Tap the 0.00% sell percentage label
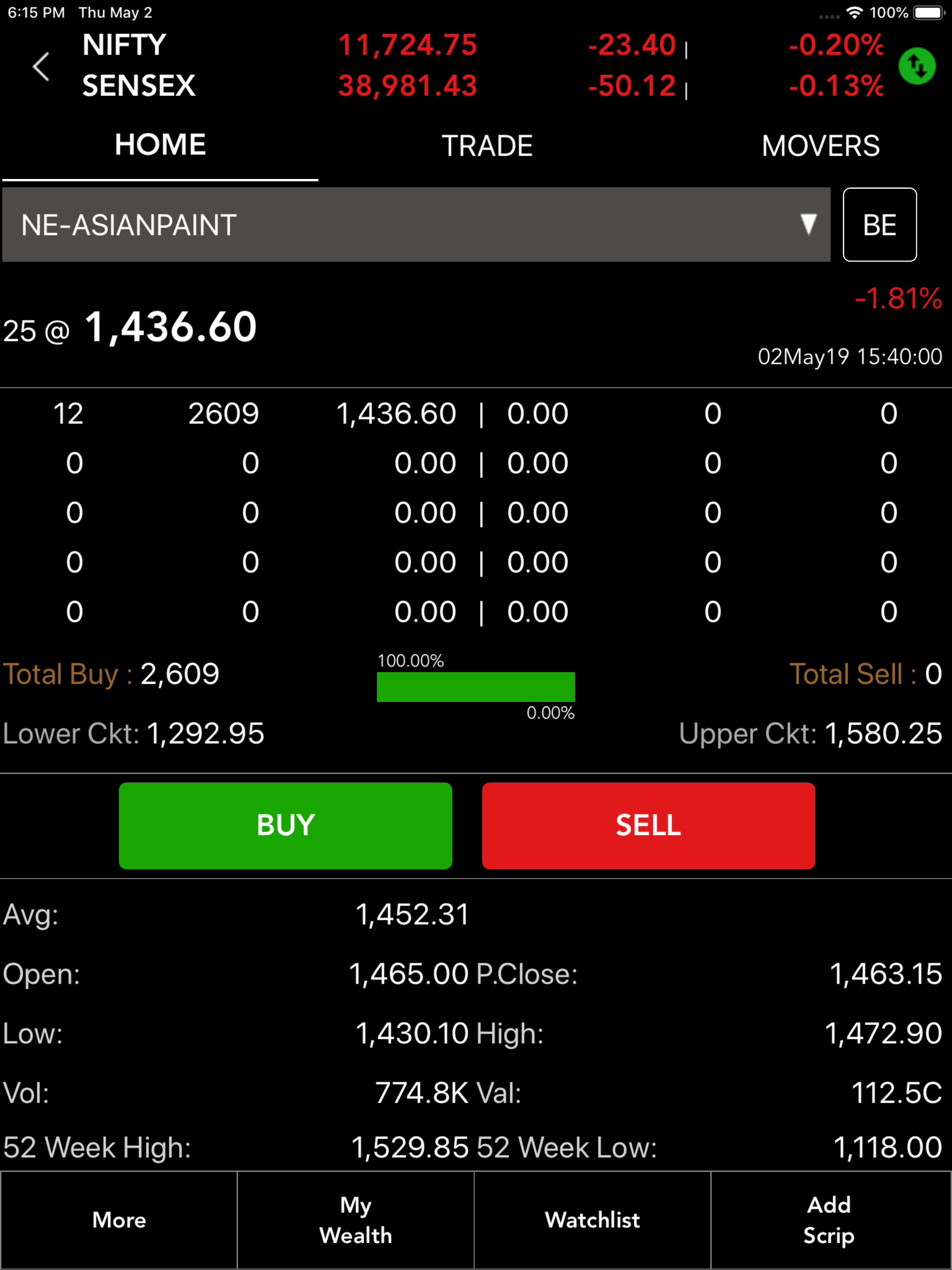Screen dimensions: 952x1270 coord(551,713)
